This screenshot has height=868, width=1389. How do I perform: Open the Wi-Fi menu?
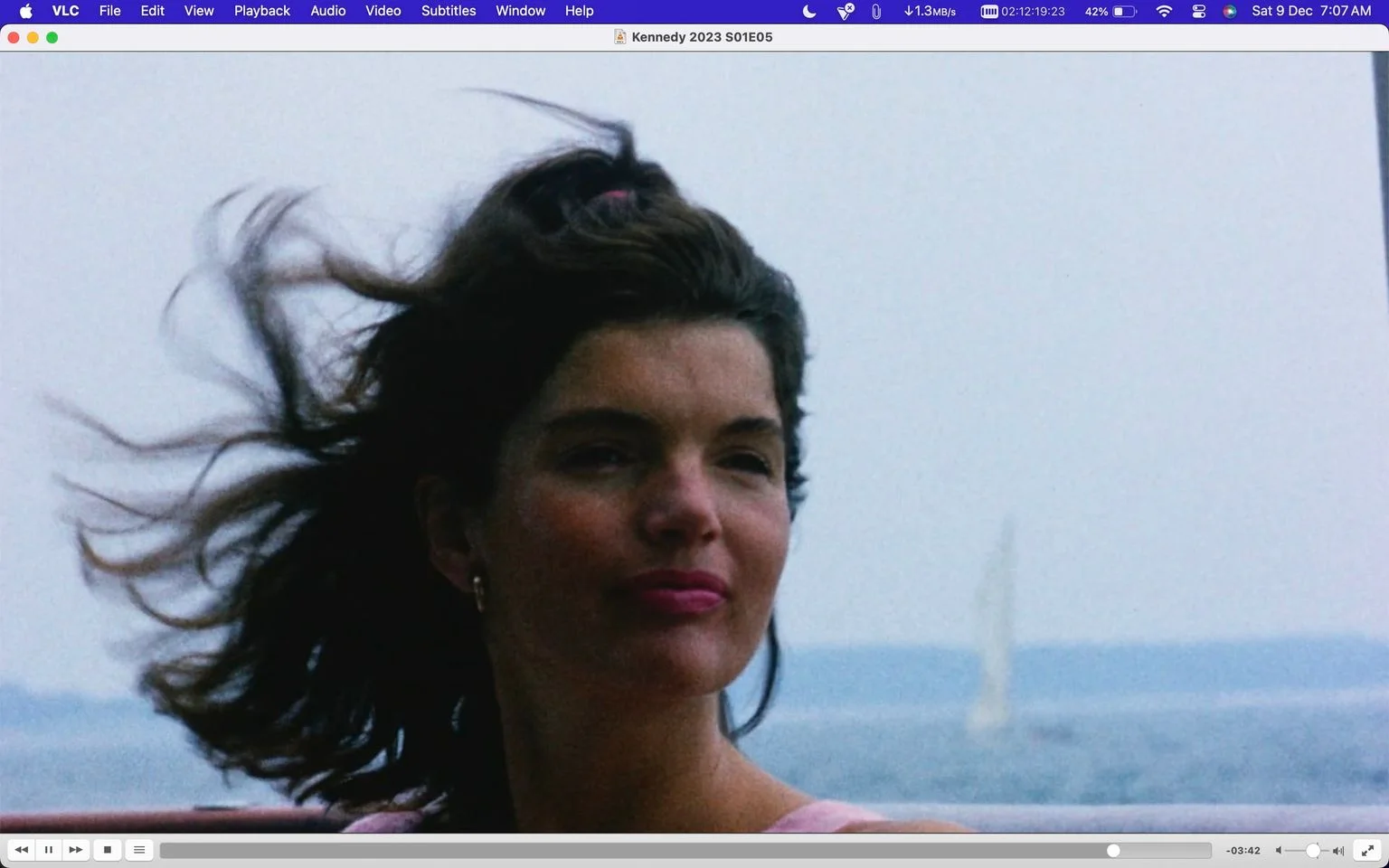tap(1165, 11)
